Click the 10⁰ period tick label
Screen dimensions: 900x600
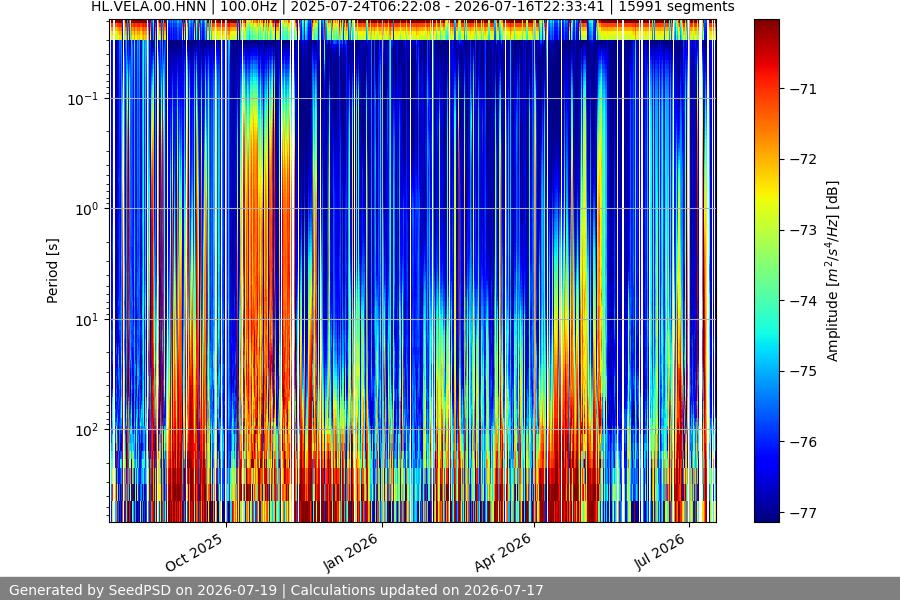(x=87, y=209)
